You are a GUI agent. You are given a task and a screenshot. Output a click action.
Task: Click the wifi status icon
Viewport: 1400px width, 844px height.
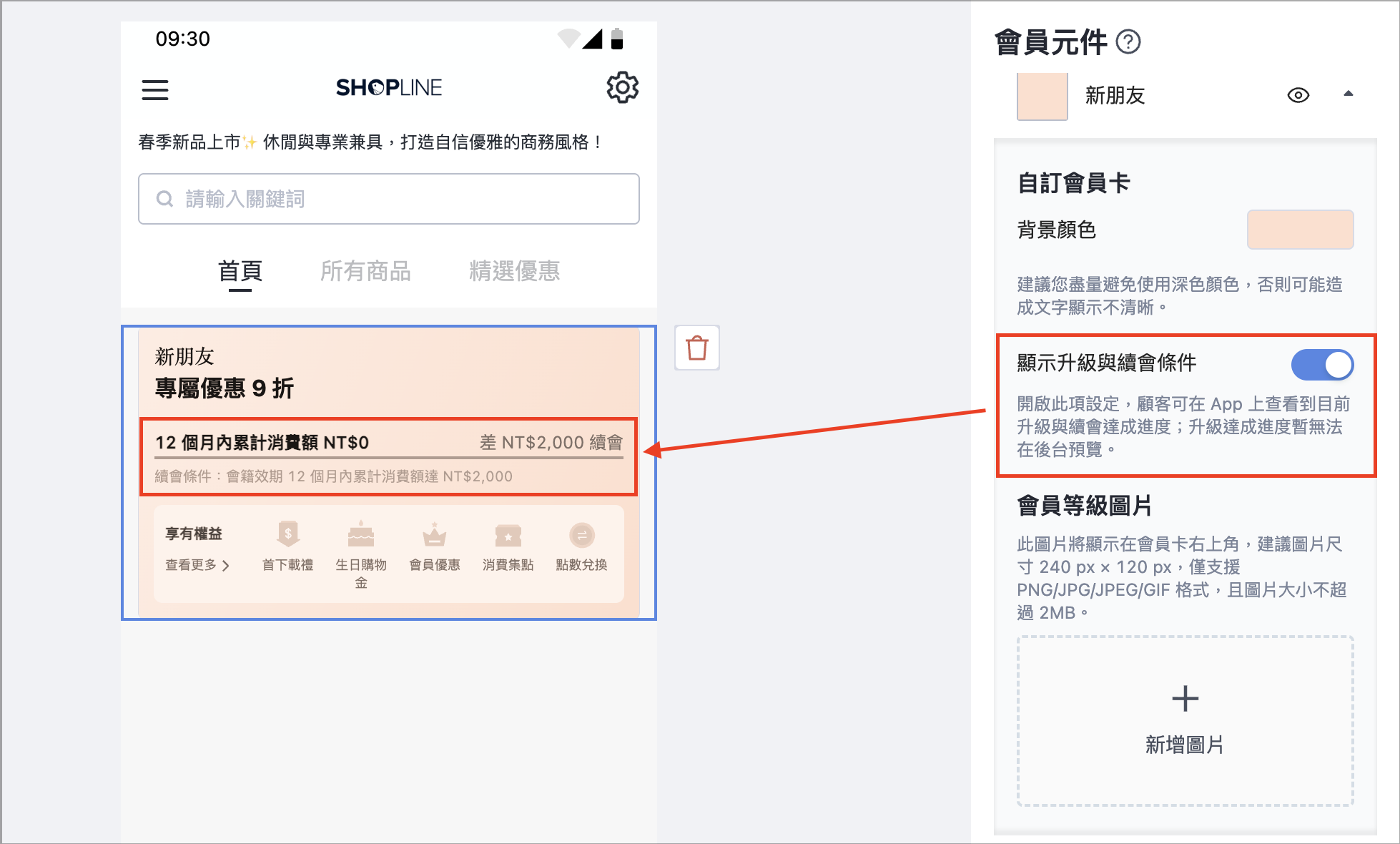(568, 38)
